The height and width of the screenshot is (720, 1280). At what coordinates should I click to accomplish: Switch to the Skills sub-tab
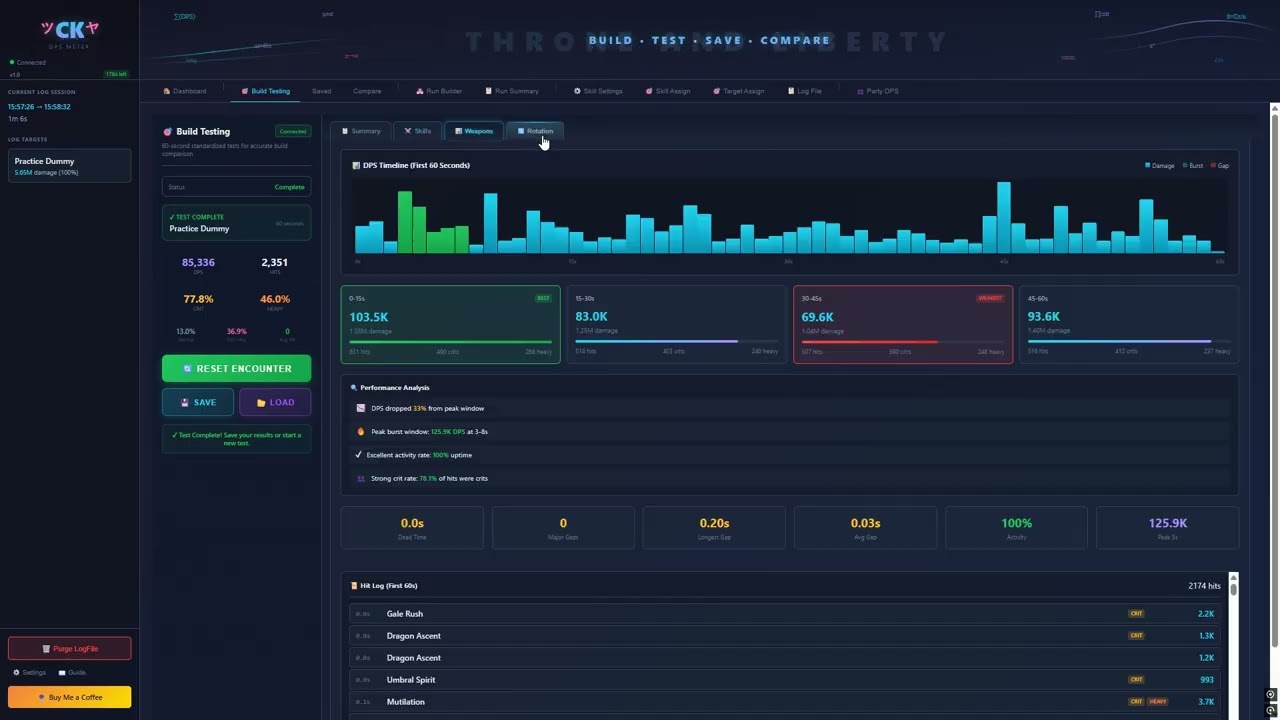(x=418, y=131)
